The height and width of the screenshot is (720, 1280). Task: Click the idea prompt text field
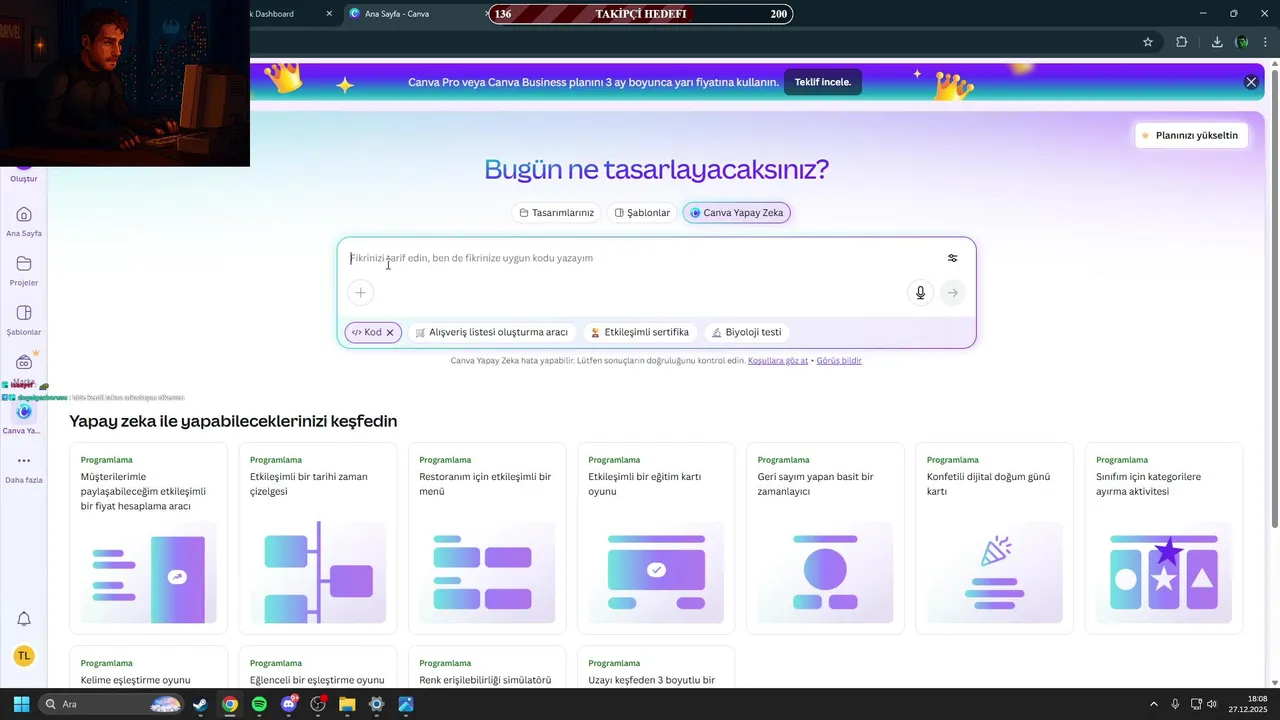pyautogui.click(x=640, y=258)
